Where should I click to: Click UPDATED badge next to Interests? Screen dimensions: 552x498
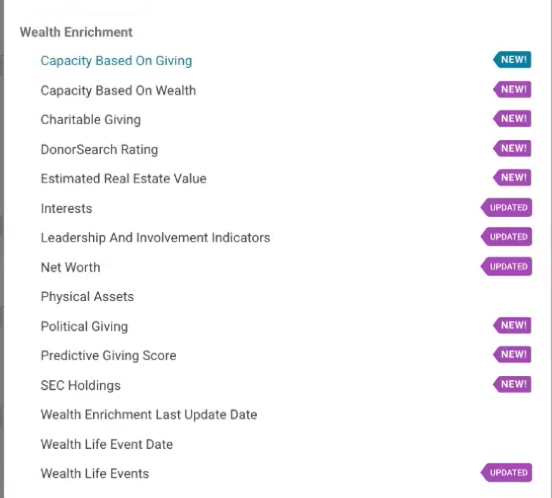tap(506, 207)
